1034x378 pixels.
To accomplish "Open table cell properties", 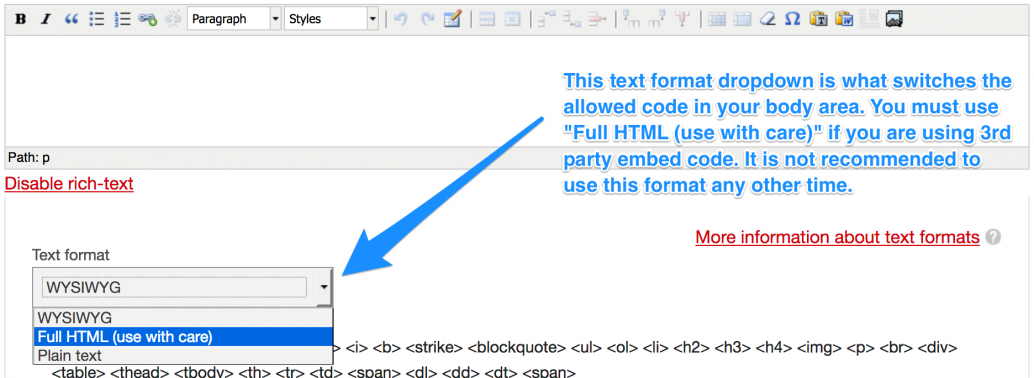I will coord(512,19).
